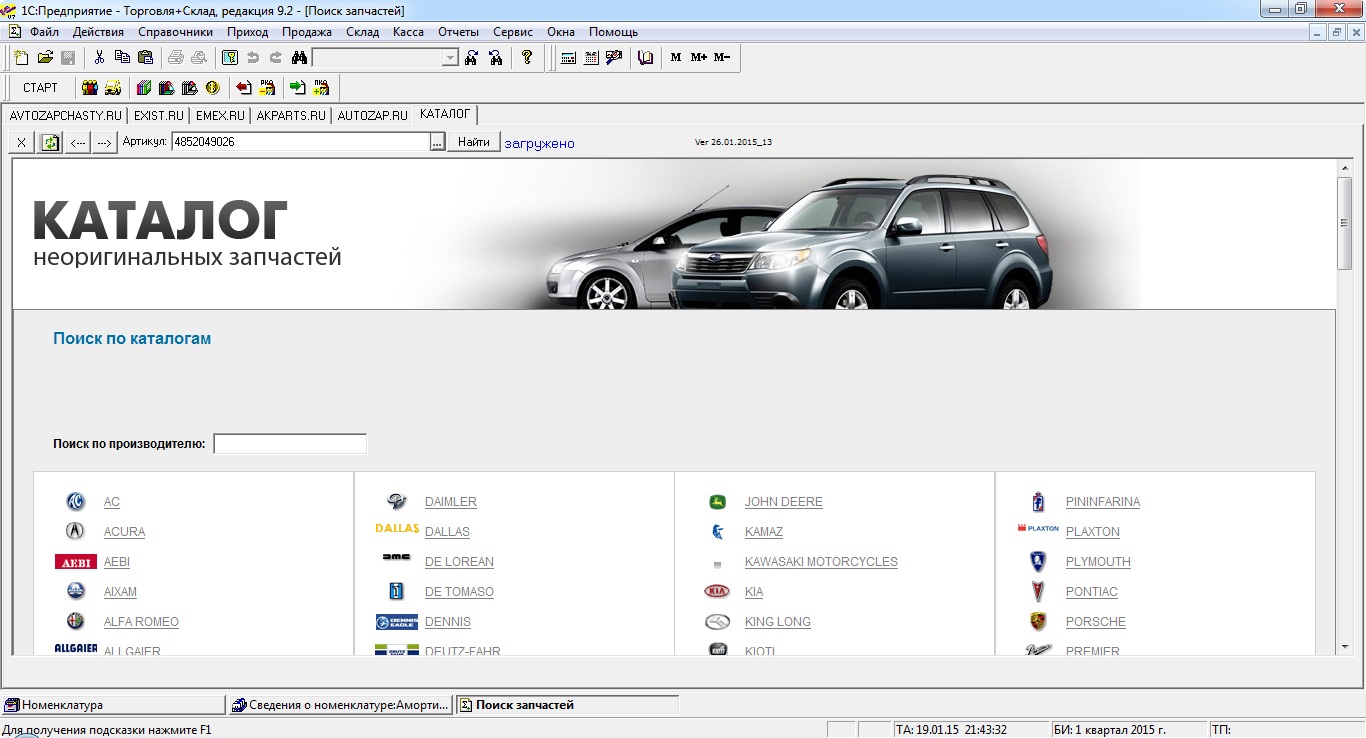Click the ellipsis button next to Артикул field
Viewport: 1366px width, 738px height.
click(436, 143)
